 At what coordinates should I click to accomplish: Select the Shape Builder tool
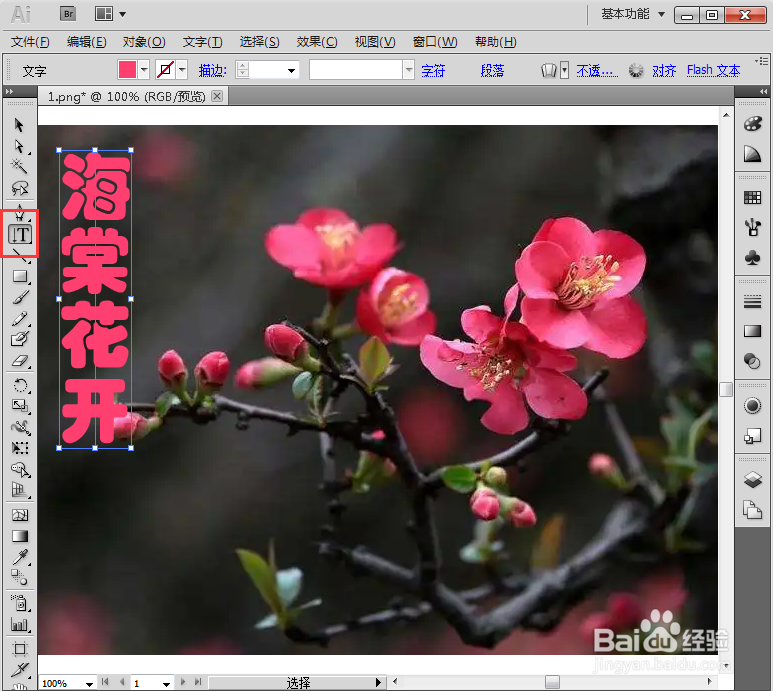20,470
